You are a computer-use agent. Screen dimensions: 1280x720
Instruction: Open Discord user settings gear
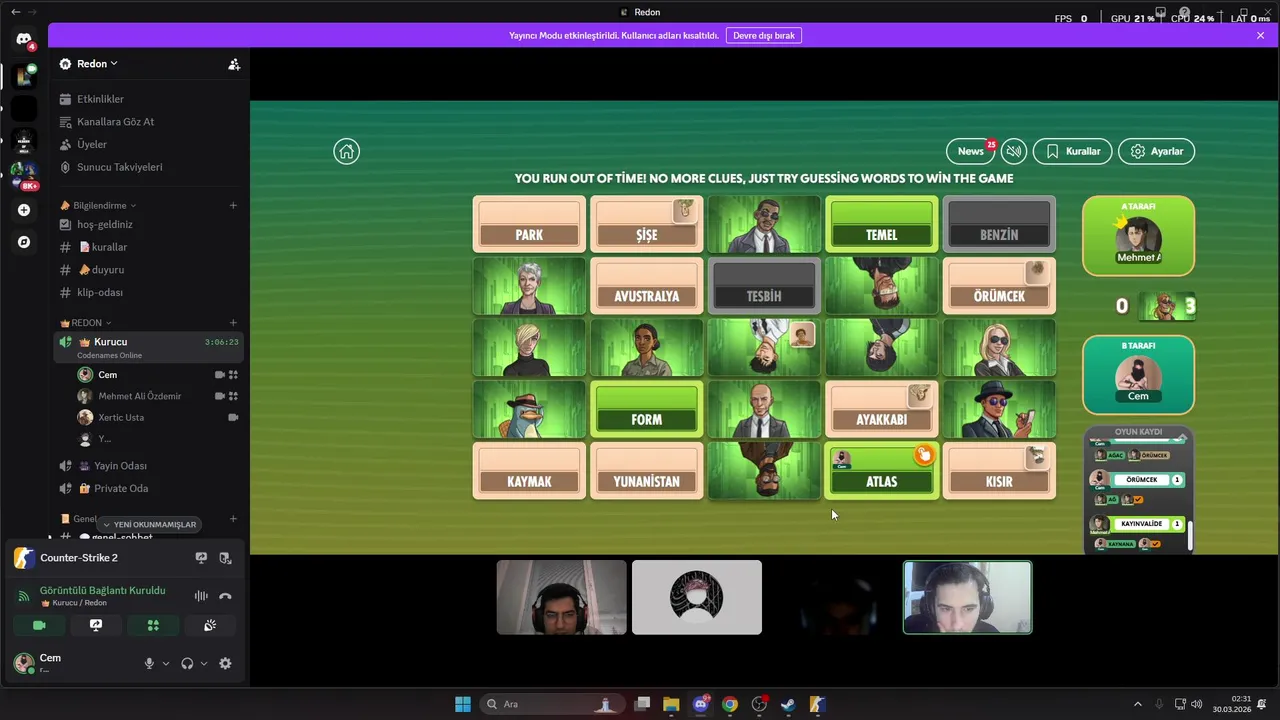tap(225, 663)
